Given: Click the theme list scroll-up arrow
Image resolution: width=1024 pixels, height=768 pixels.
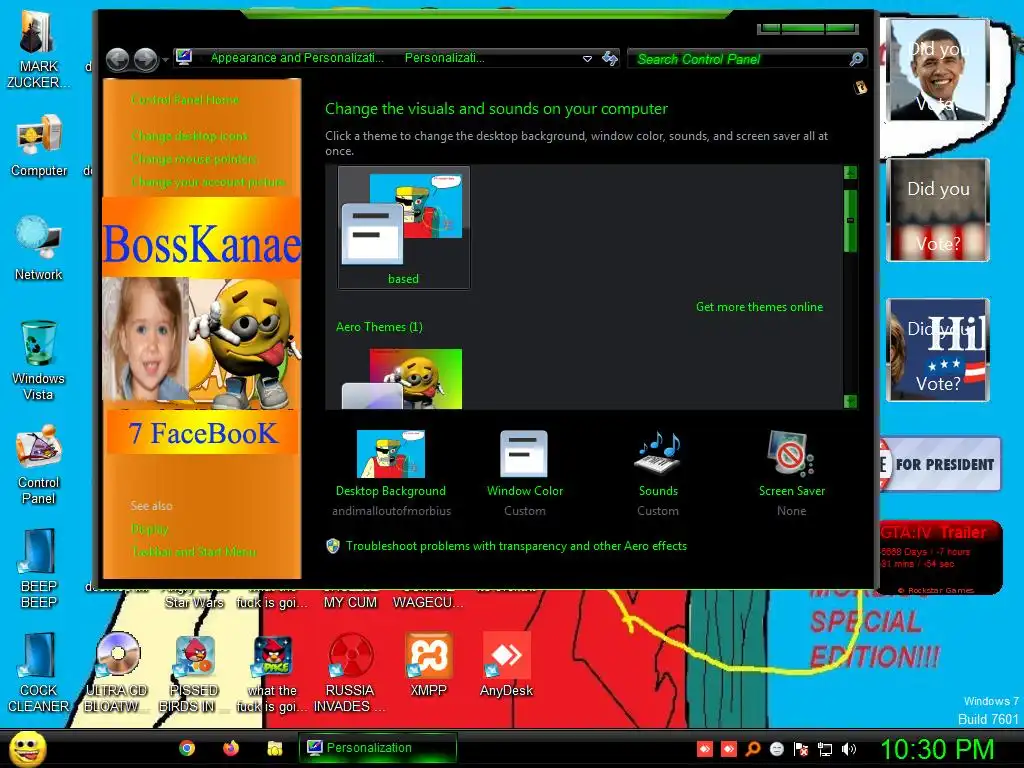Looking at the screenshot, I should click(850, 172).
